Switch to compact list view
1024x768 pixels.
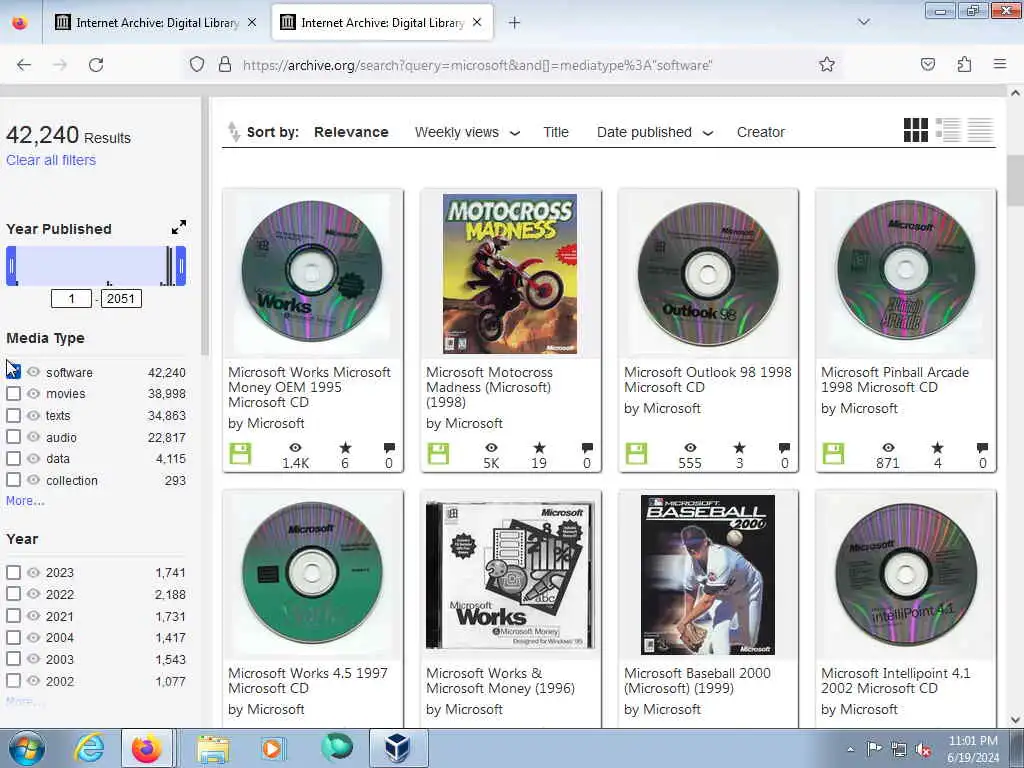point(980,130)
